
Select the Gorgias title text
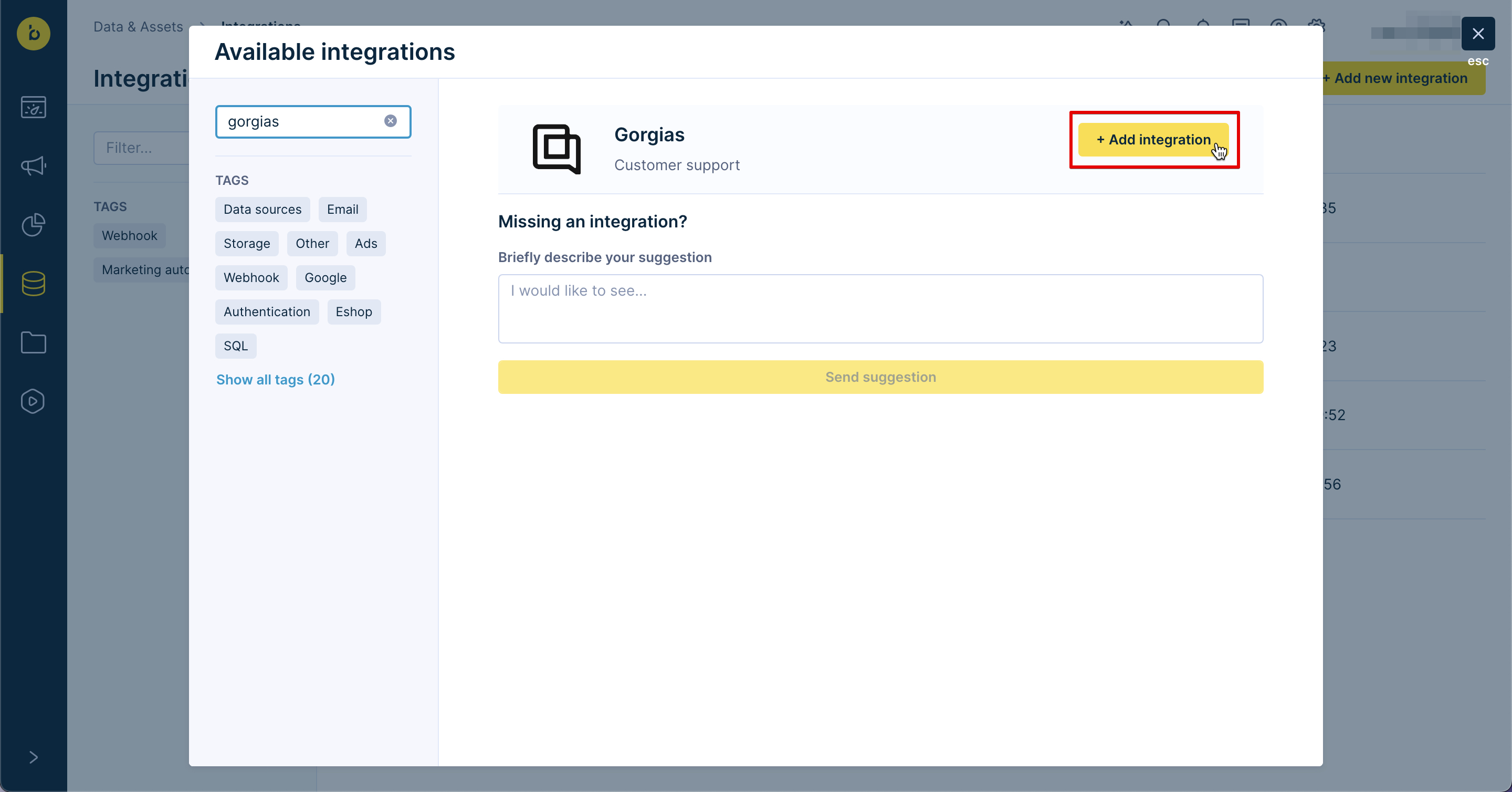tap(649, 134)
